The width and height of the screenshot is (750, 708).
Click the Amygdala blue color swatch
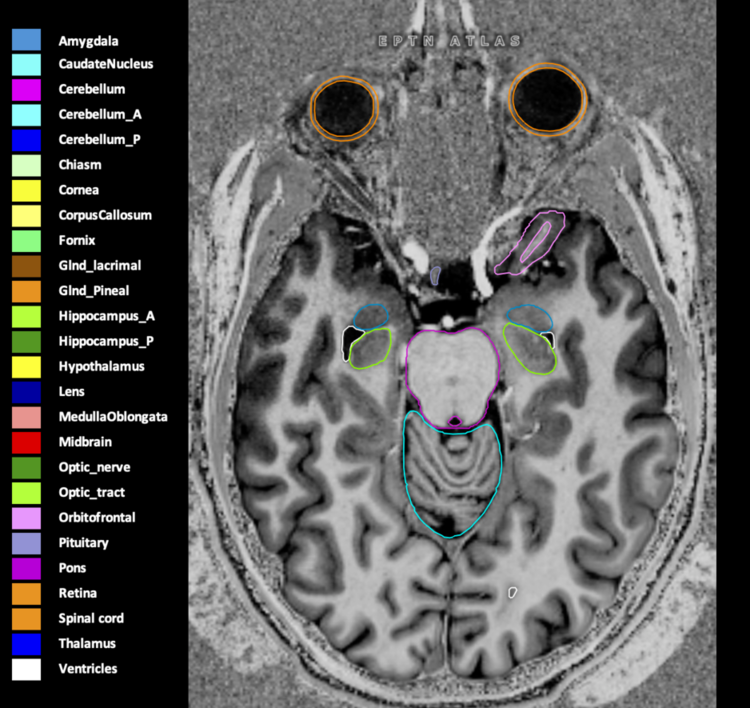click(x=26, y=39)
